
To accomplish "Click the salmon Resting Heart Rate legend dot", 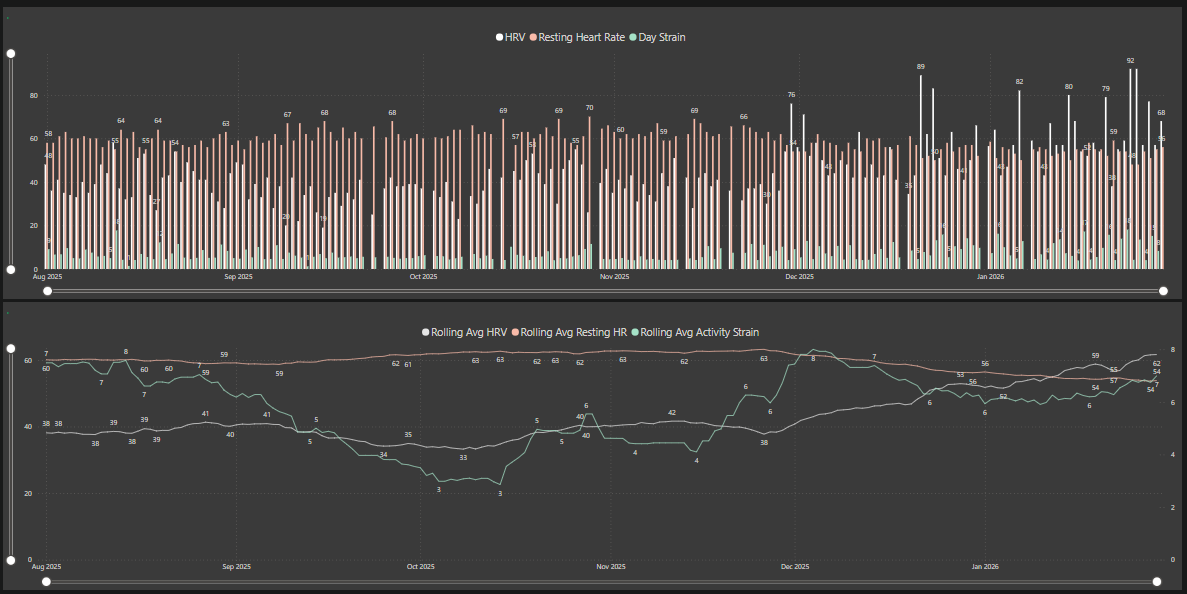I will tap(534, 37).
